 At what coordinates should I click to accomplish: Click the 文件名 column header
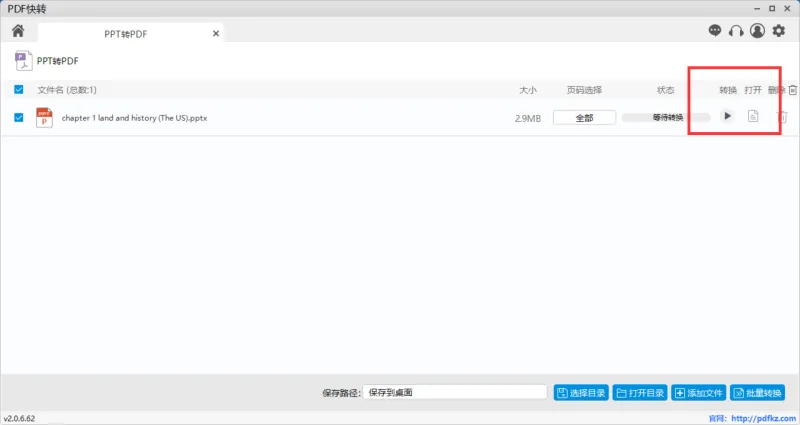(67, 90)
